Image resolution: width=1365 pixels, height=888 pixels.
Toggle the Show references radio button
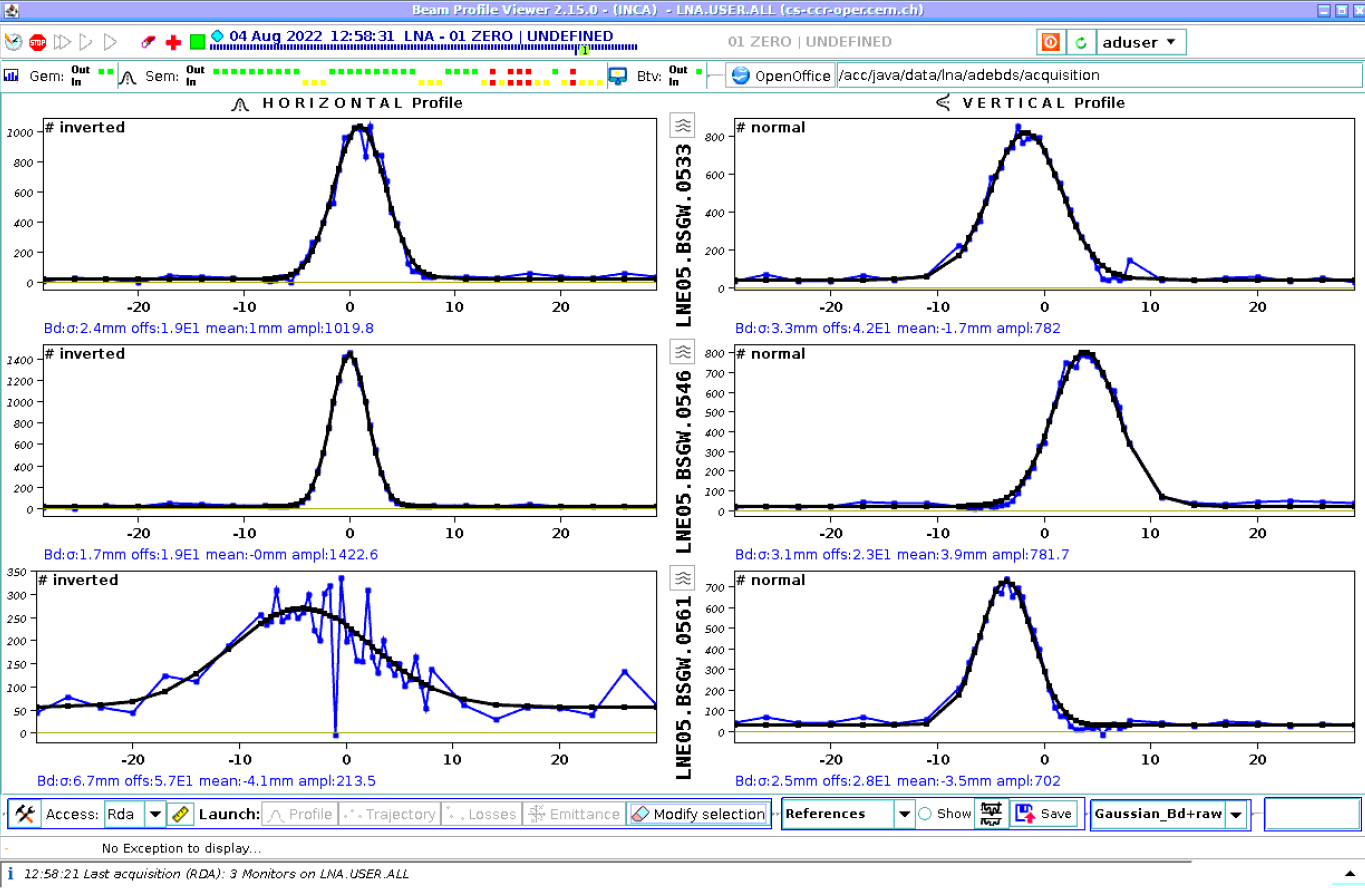tap(925, 814)
